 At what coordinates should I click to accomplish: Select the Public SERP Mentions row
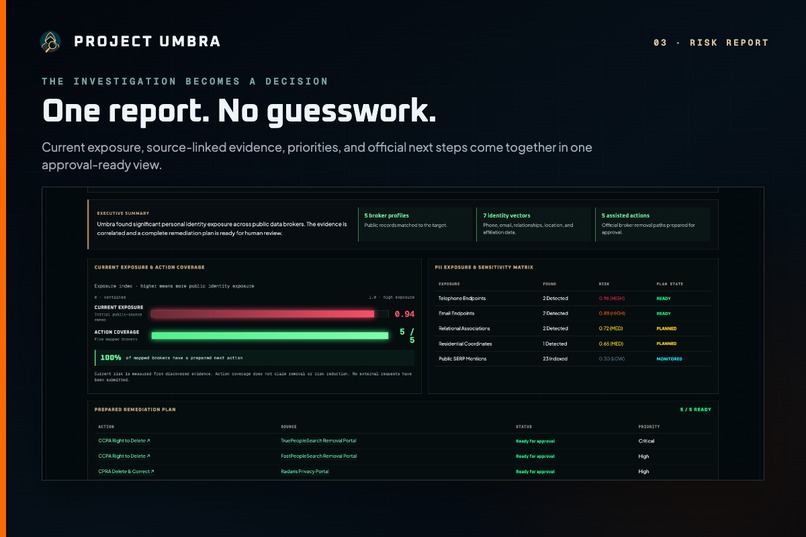pos(573,359)
